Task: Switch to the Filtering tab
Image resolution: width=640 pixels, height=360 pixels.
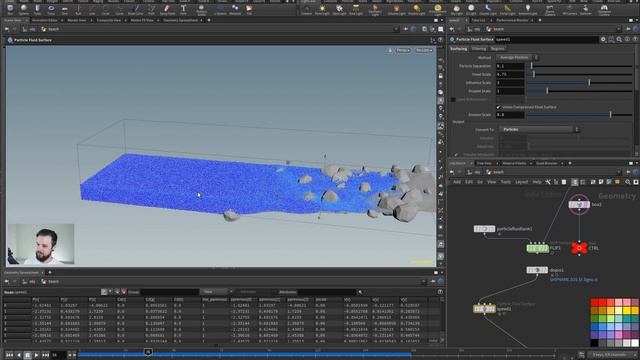Action: [479, 49]
